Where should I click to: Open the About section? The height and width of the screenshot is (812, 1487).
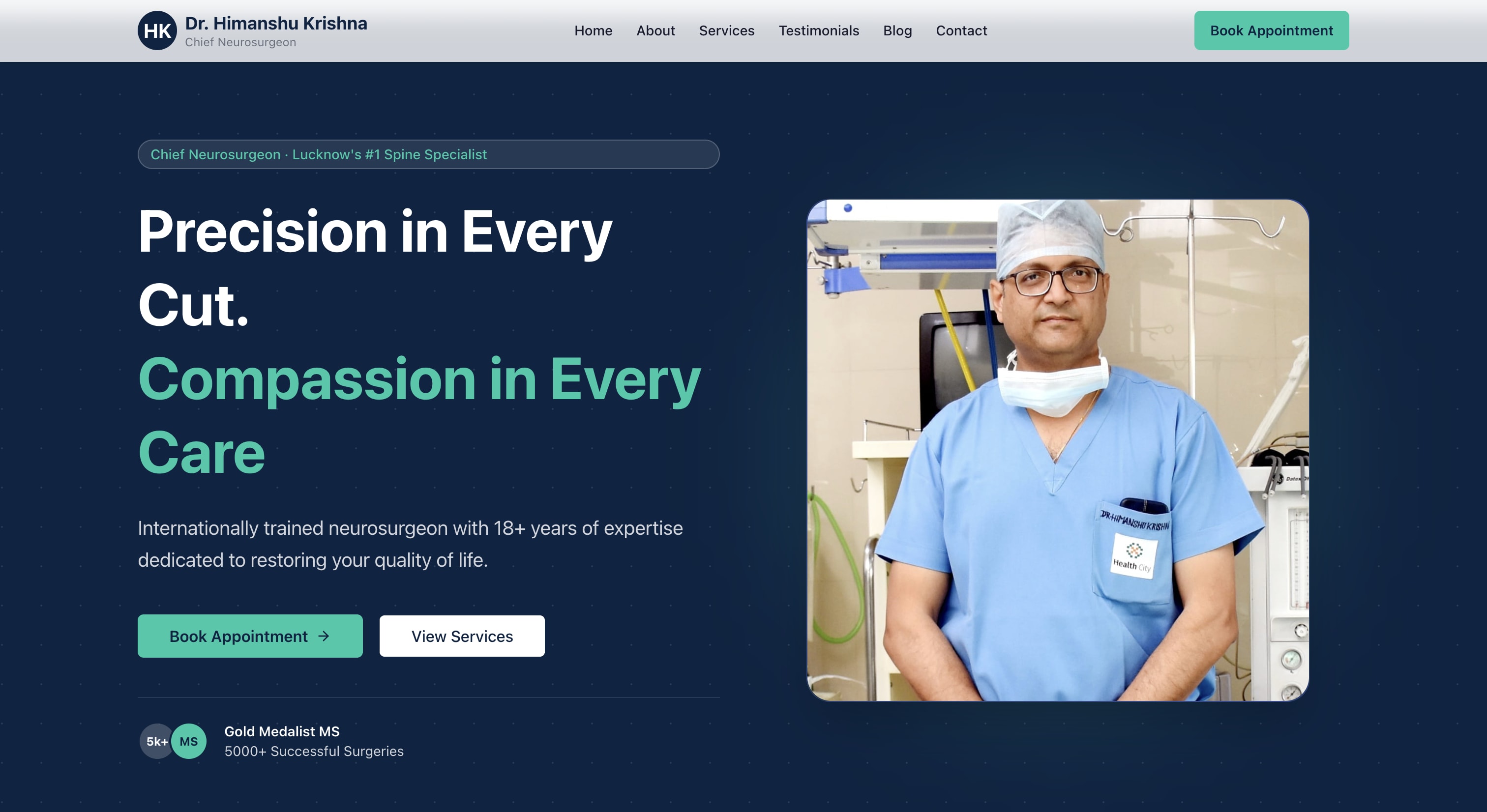[655, 30]
